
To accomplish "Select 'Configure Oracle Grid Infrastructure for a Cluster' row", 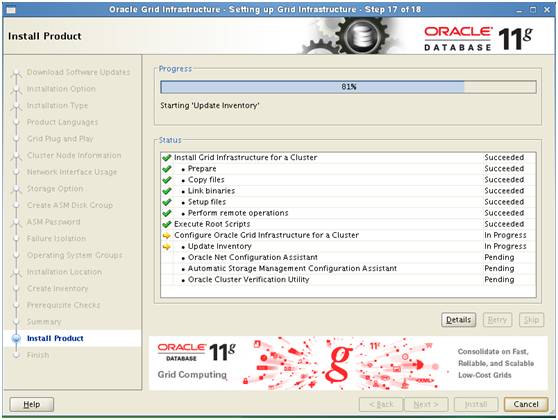I will (x=348, y=235).
